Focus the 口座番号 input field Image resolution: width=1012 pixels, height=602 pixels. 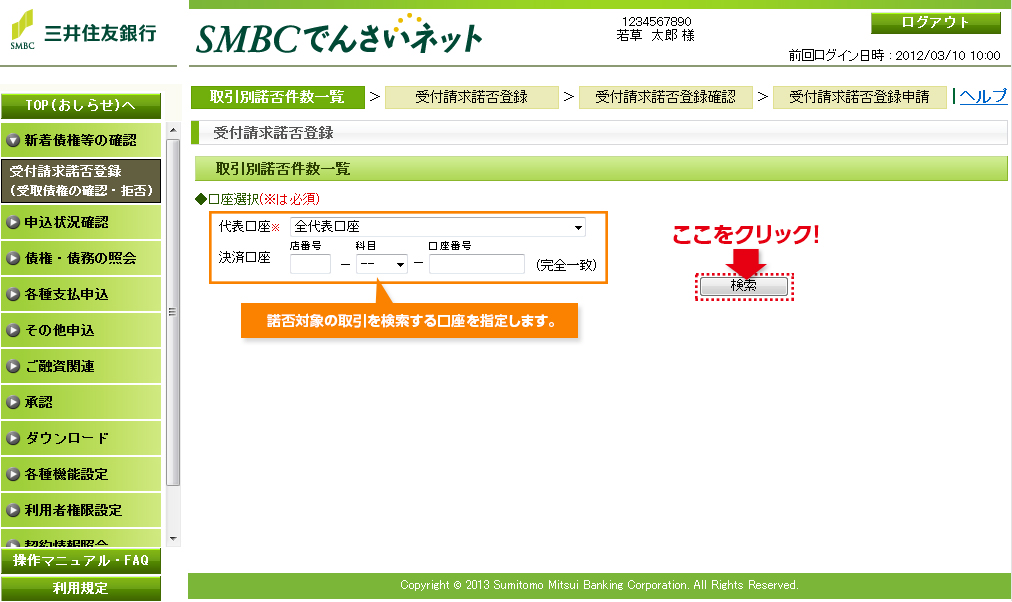477,264
